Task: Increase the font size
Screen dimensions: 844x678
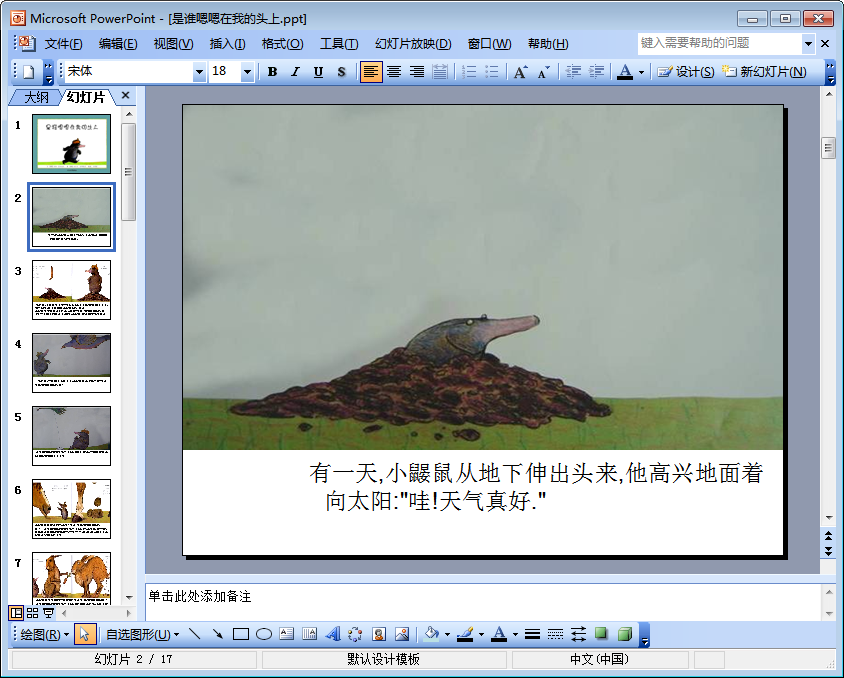Action: 520,72
